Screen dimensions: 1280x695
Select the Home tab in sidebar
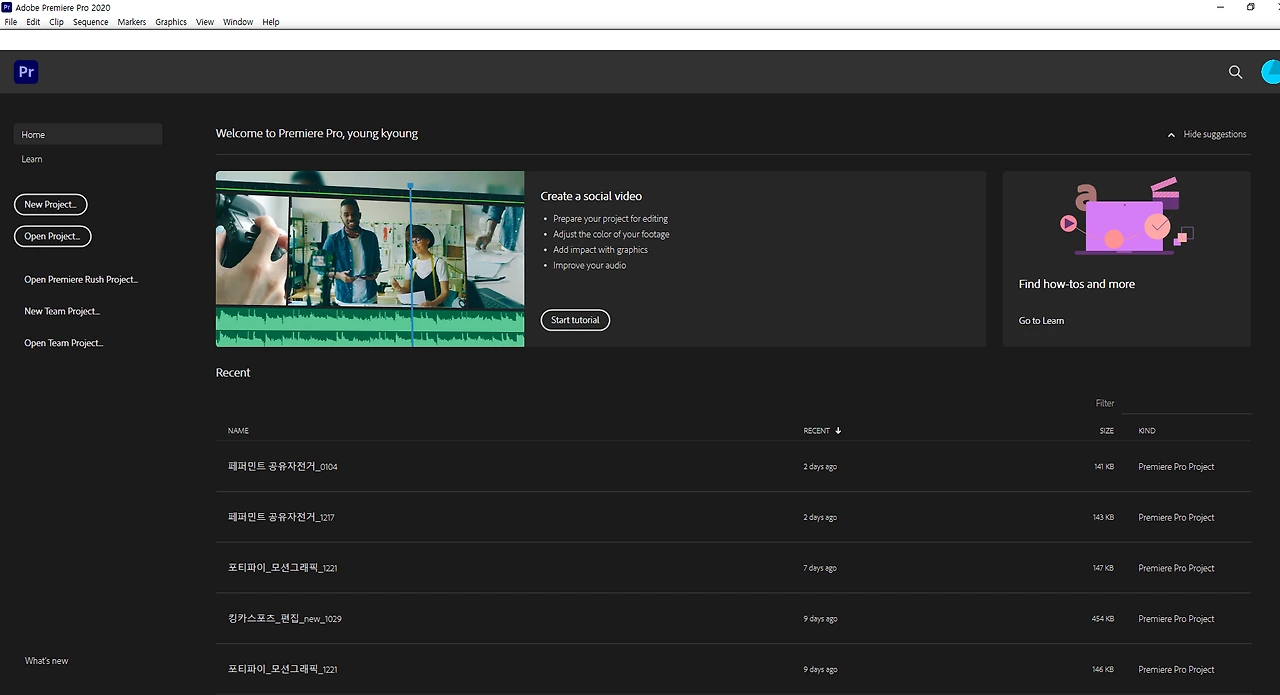click(x=88, y=134)
